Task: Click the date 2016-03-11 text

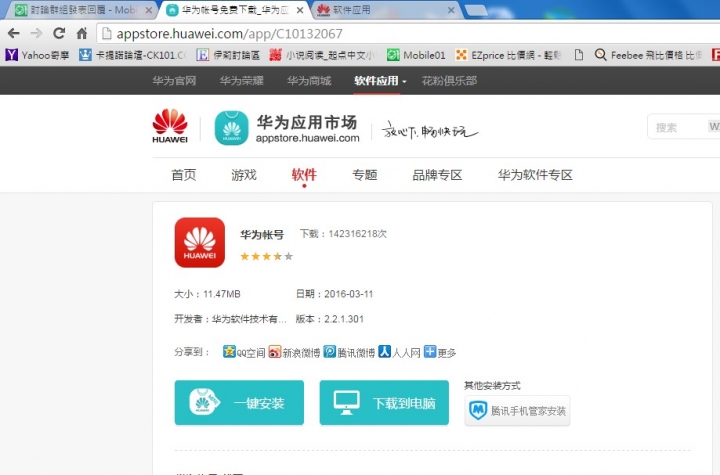Action: click(349, 294)
